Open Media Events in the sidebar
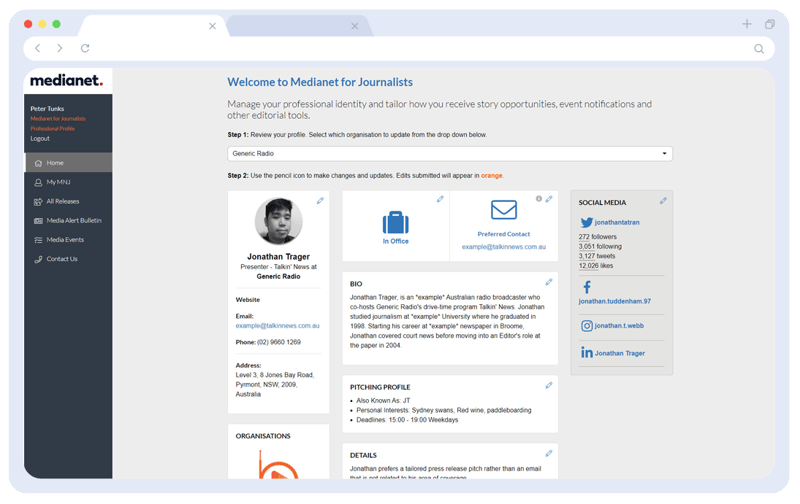The width and height of the screenshot is (800, 504). pyautogui.click(x=68, y=240)
